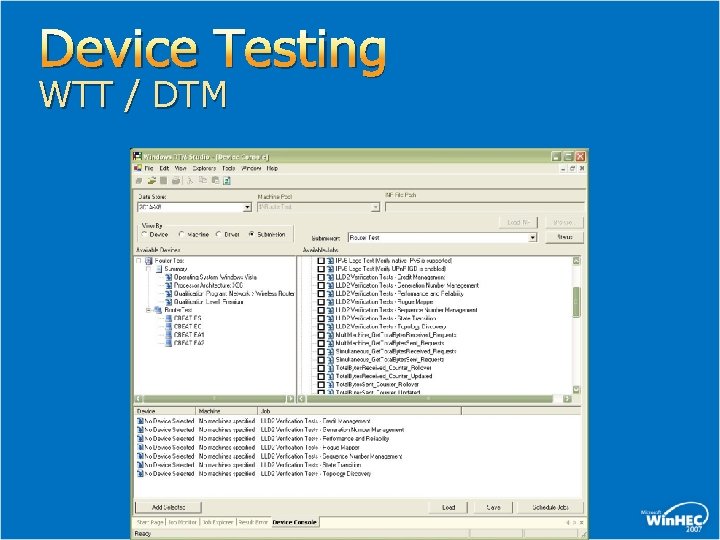The image size is (720, 540).
Task: Check LLD2 Verification Tests - Credit Management
Action: coord(321,277)
